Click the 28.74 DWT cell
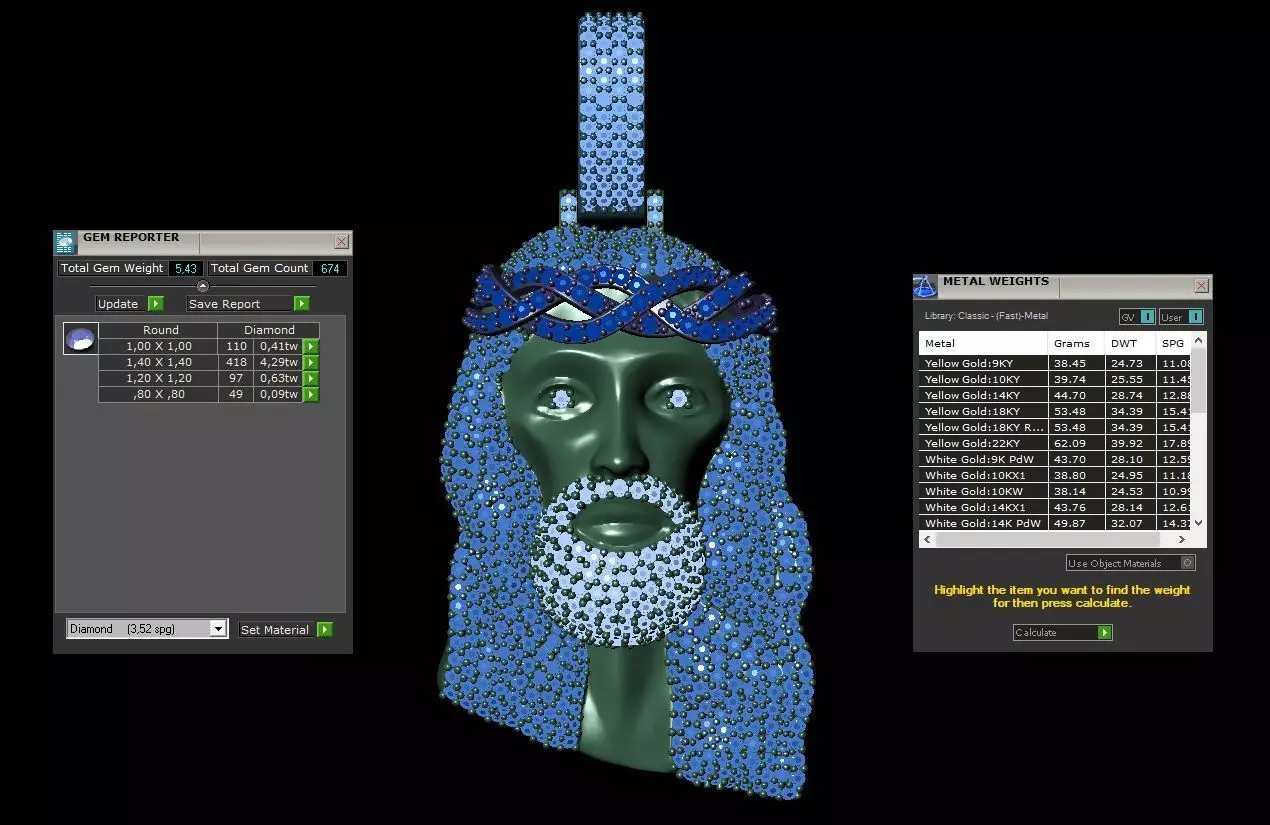The height and width of the screenshot is (825, 1270). coord(1130,395)
